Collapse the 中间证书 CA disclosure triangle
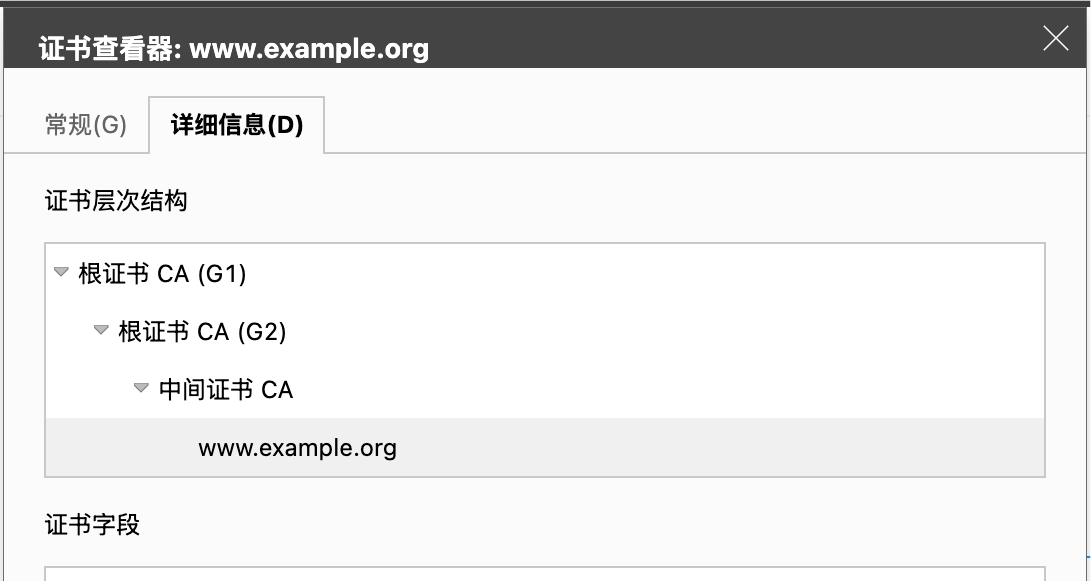The height and width of the screenshot is (581, 1091). (x=141, y=388)
